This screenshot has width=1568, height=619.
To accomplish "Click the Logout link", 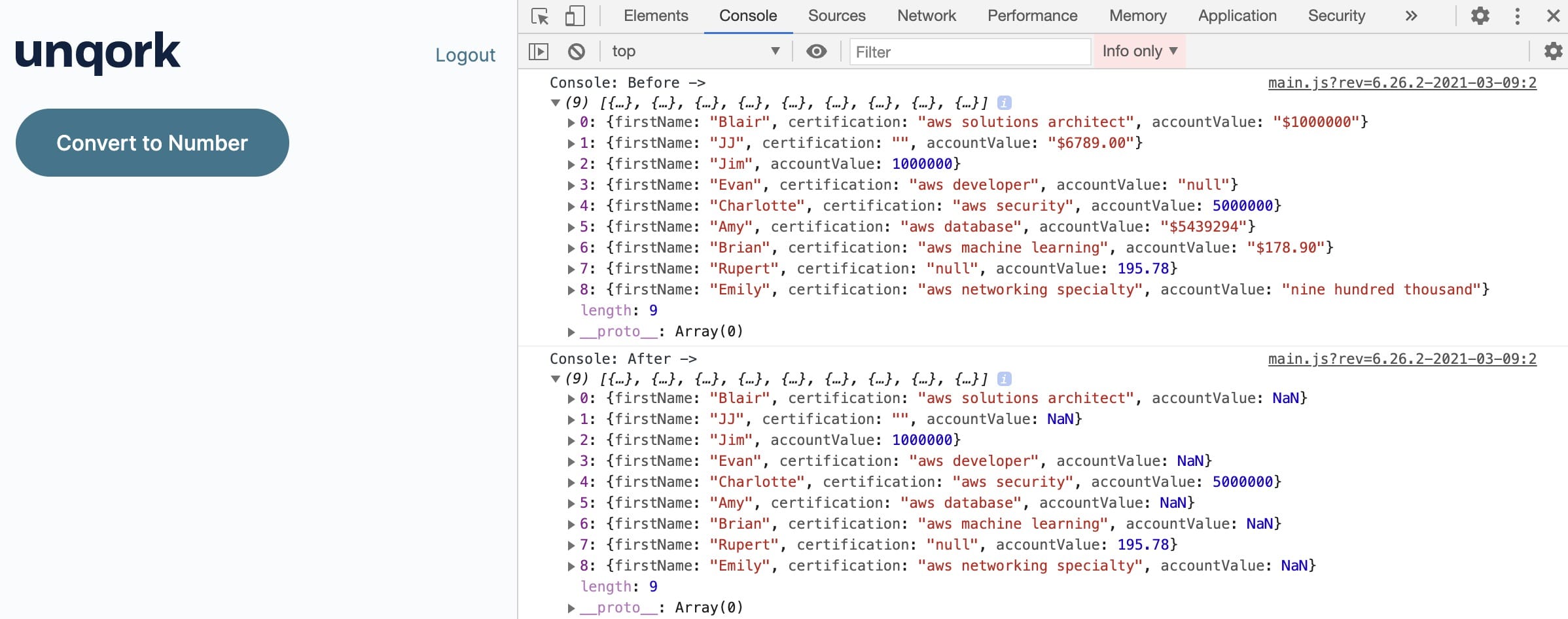I will click(x=465, y=55).
